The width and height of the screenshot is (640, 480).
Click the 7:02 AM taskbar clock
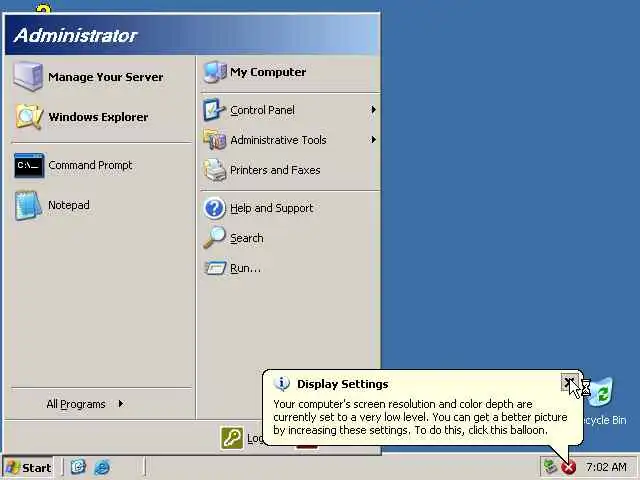tap(606, 467)
